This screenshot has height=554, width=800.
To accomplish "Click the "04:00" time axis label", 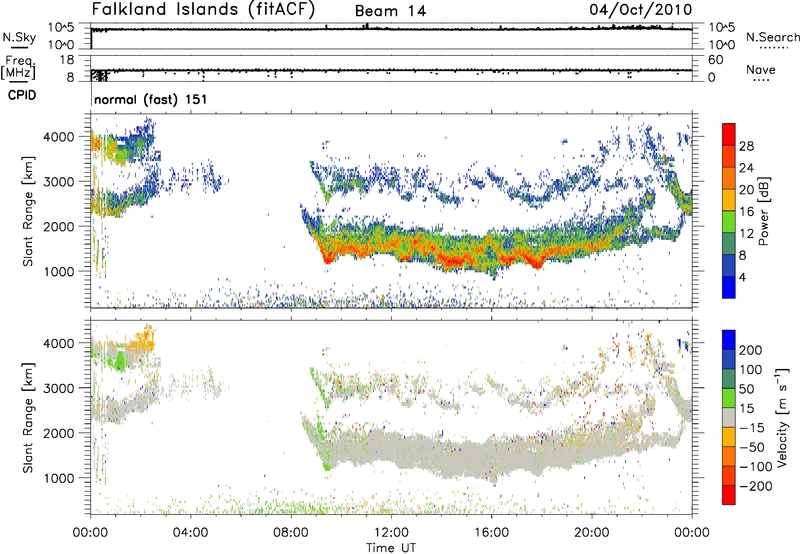I will pyautogui.click(x=190, y=533).
